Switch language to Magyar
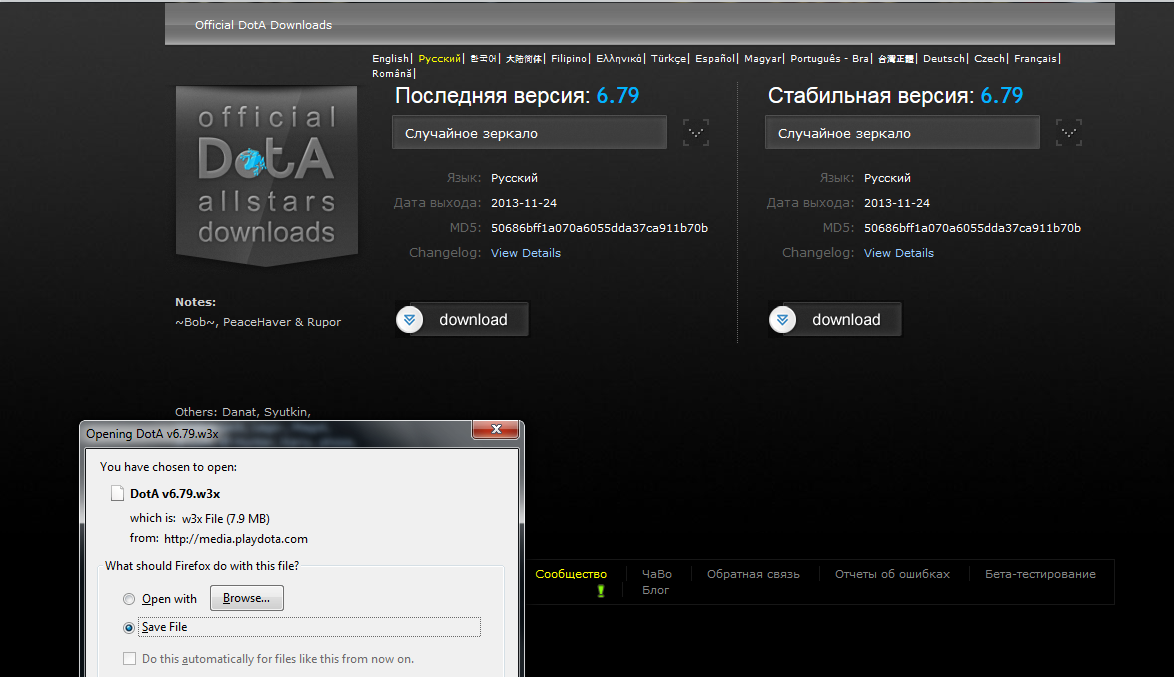This screenshot has height=677, width=1174. (763, 58)
